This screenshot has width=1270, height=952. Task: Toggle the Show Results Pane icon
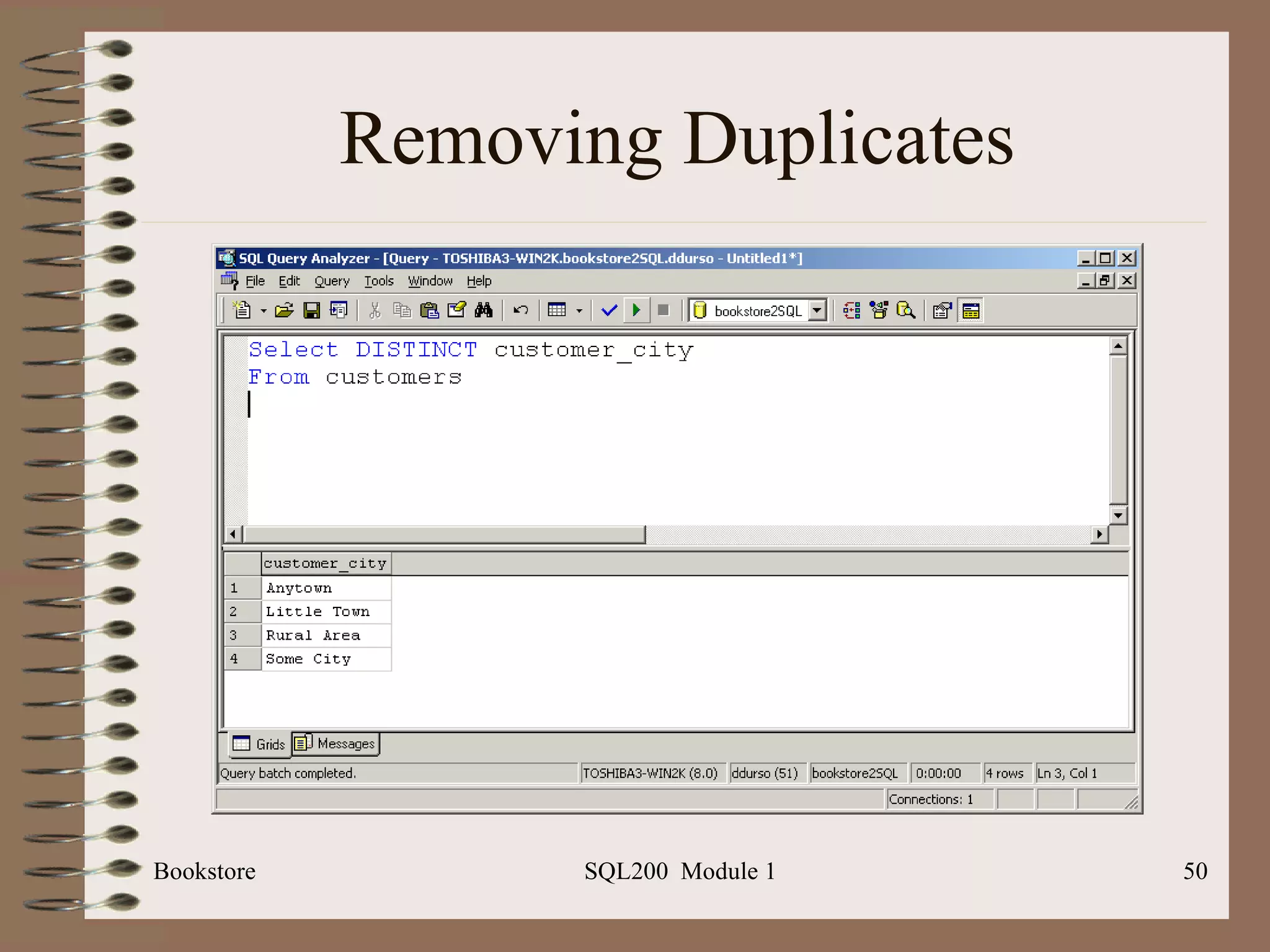(970, 310)
